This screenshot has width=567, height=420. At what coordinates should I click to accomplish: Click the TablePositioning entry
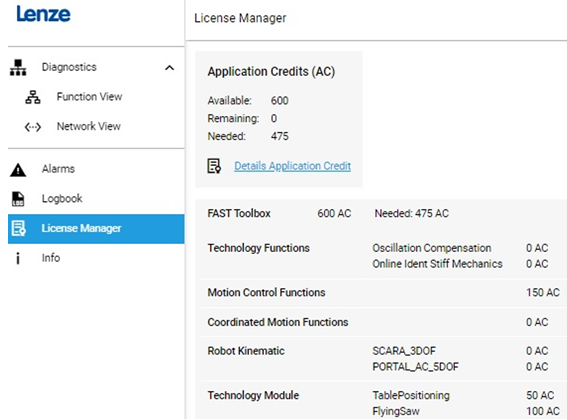coord(411,395)
